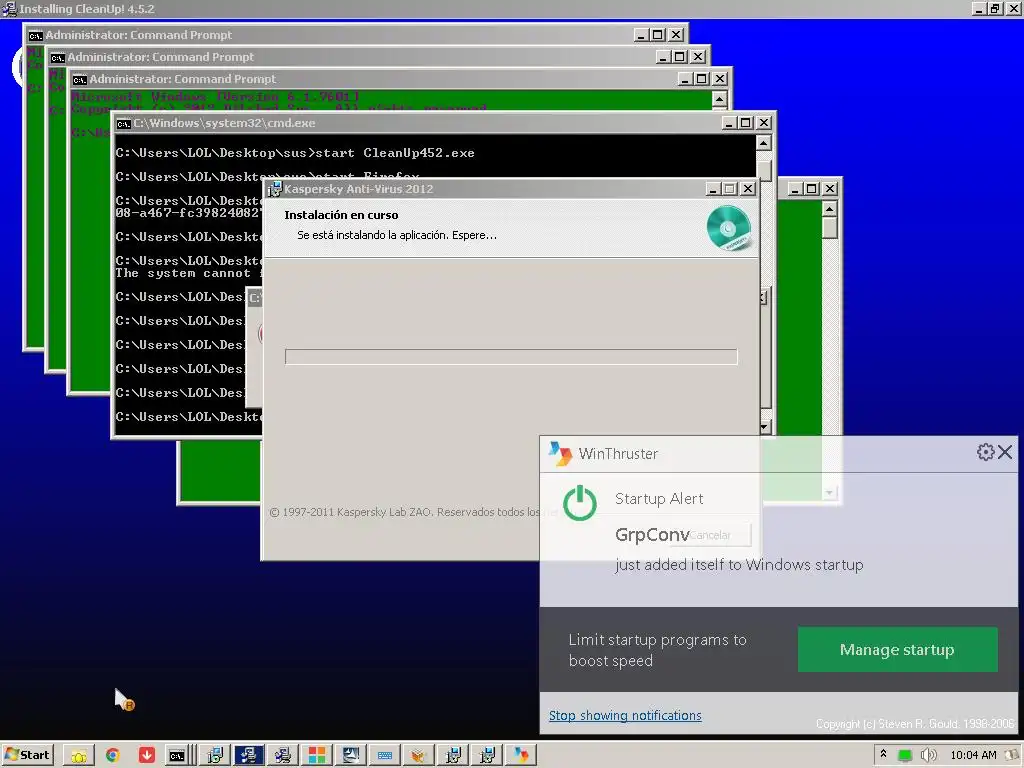Viewport: 1024px width, 768px height.
Task: Click the package box taskbar icon
Action: coord(419,756)
